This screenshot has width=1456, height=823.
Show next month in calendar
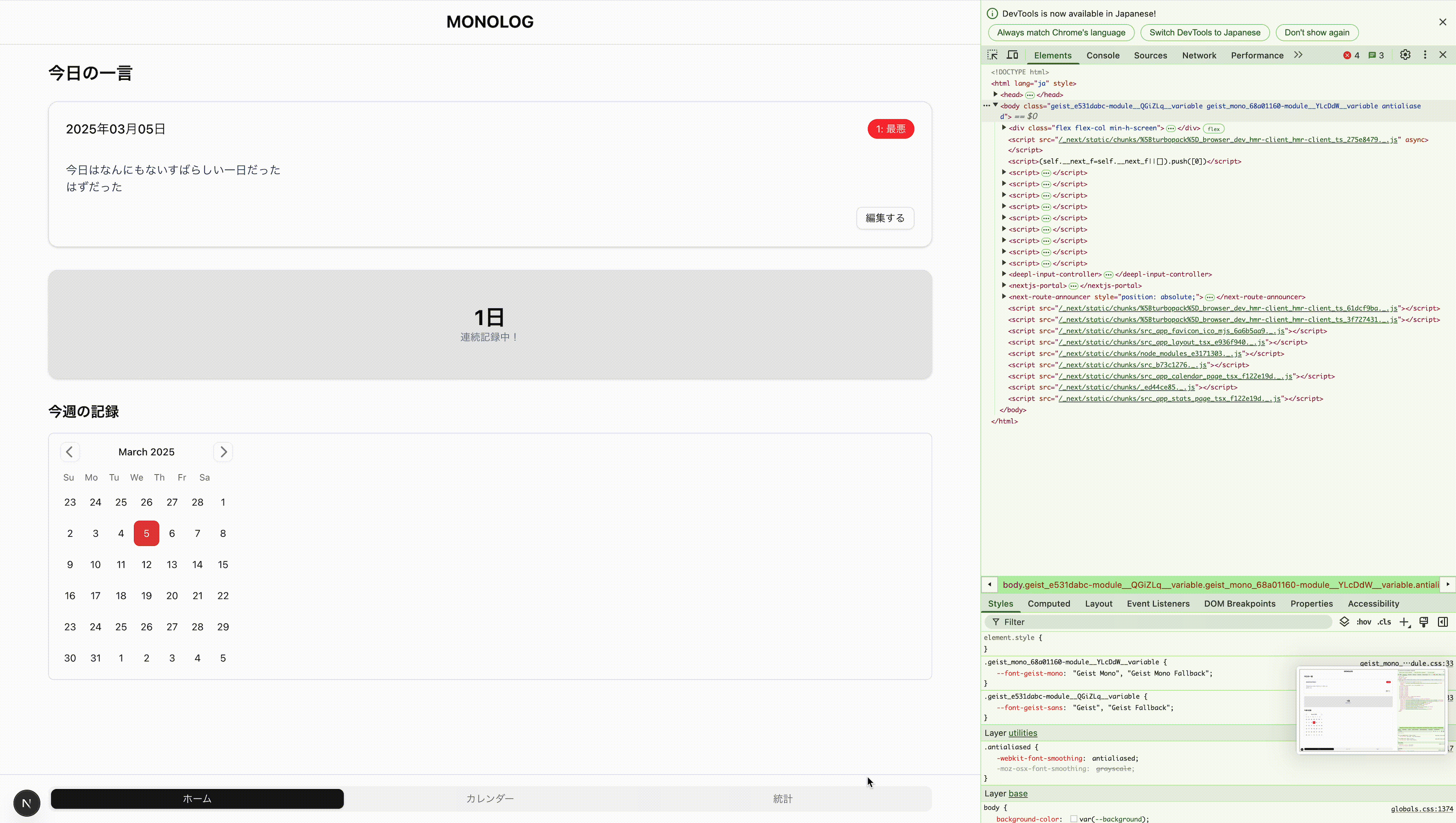pos(223,452)
